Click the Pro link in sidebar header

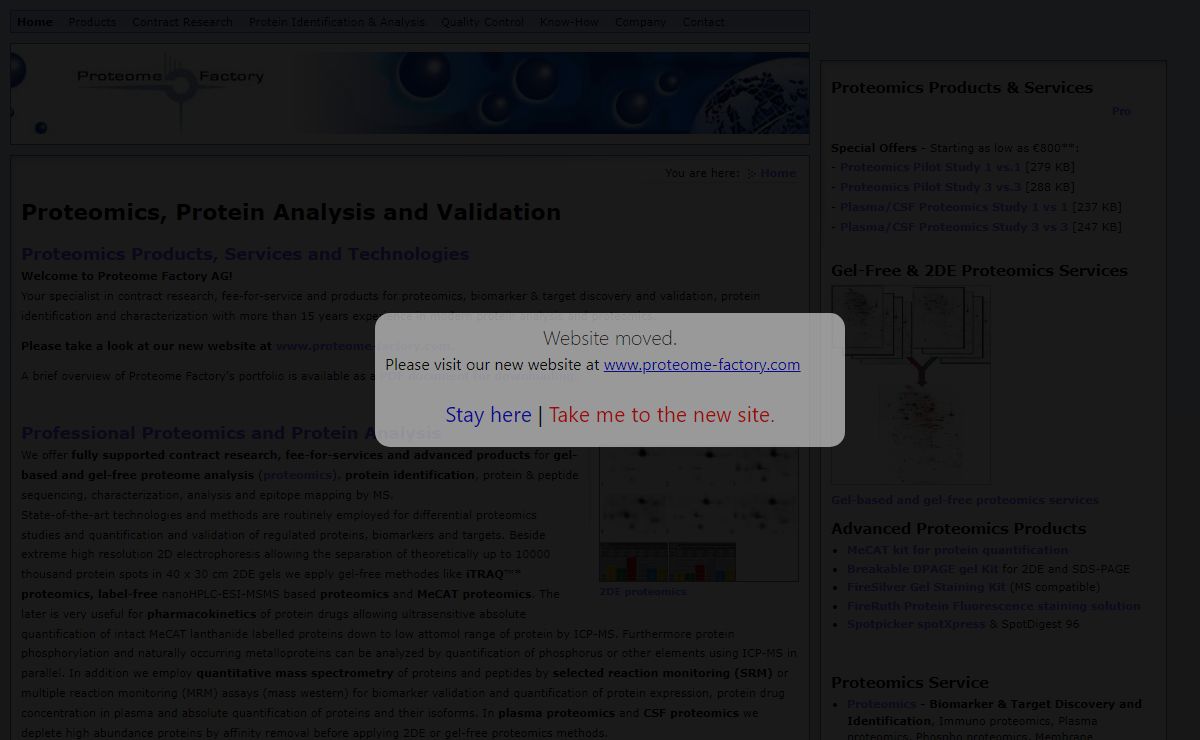[1121, 111]
